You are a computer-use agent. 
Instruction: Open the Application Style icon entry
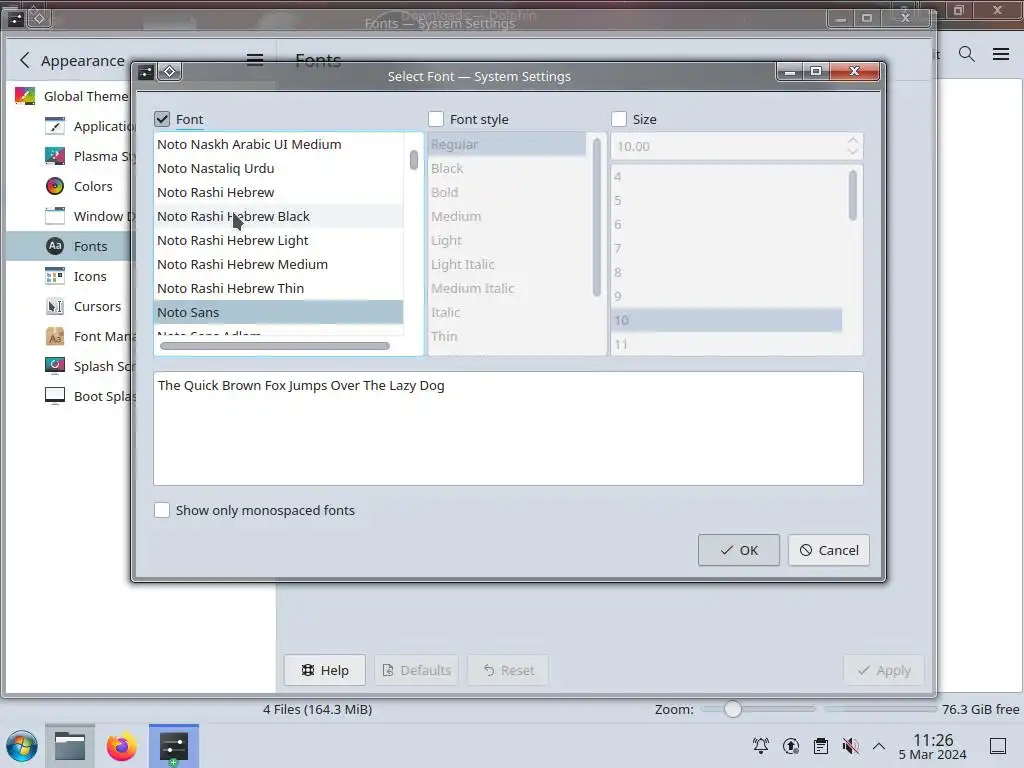click(x=55, y=126)
